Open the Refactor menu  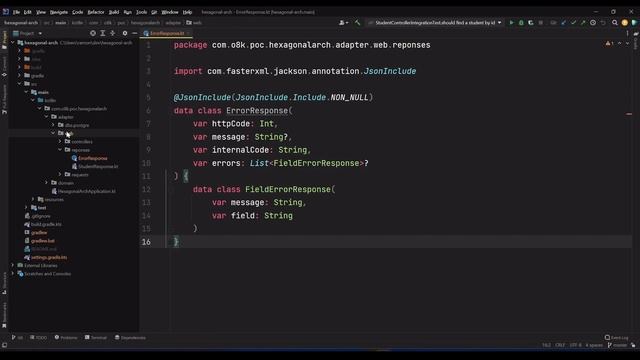(96, 12)
